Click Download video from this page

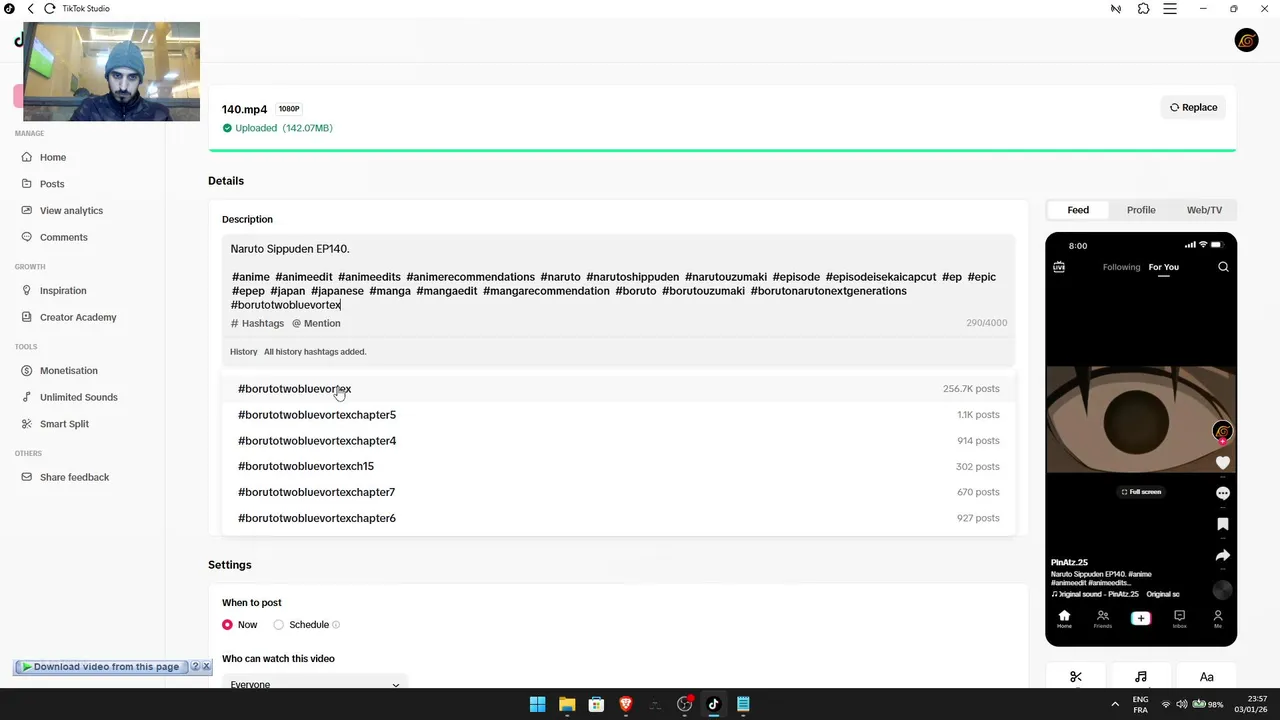tap(100, 667)
